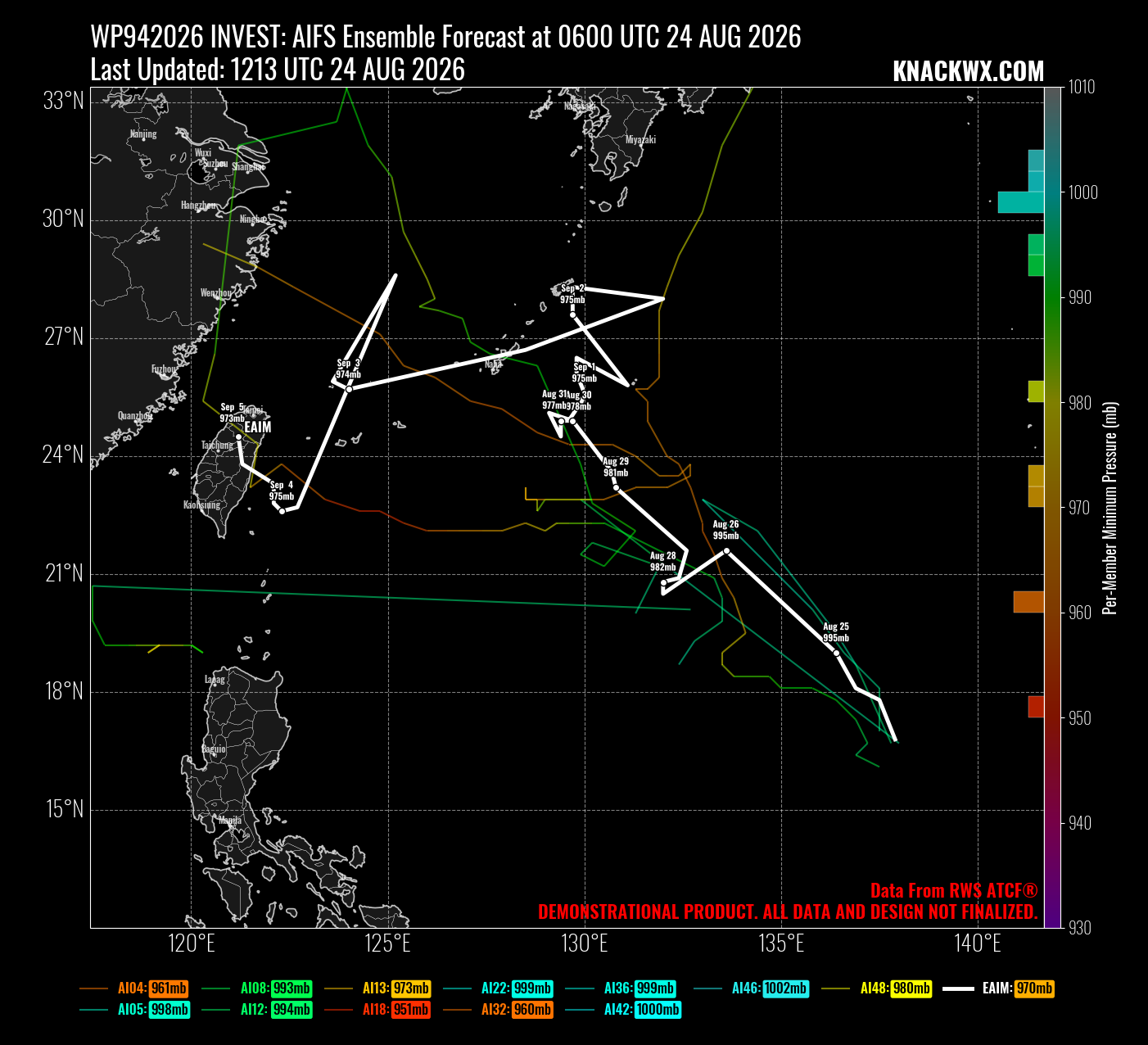Click the Sep 3 974mb track marker
This screenshot has width=1148, height=1045.
[x=349, y=389]
